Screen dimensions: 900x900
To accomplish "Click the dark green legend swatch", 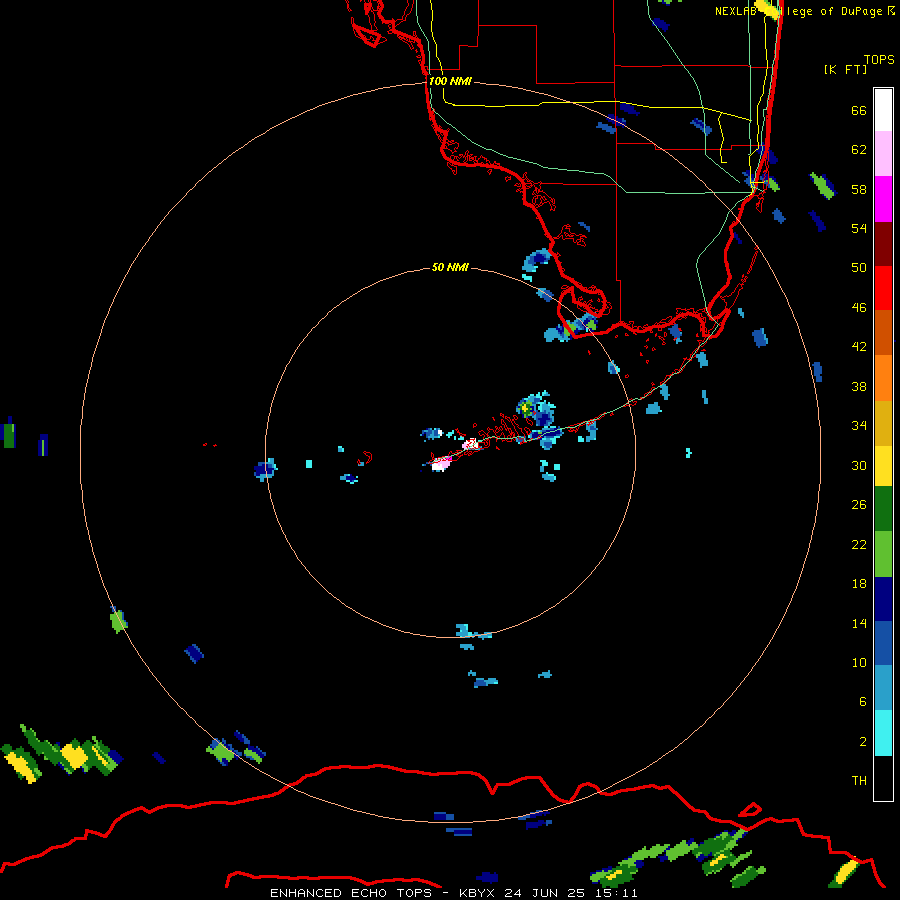I will 883,509.
